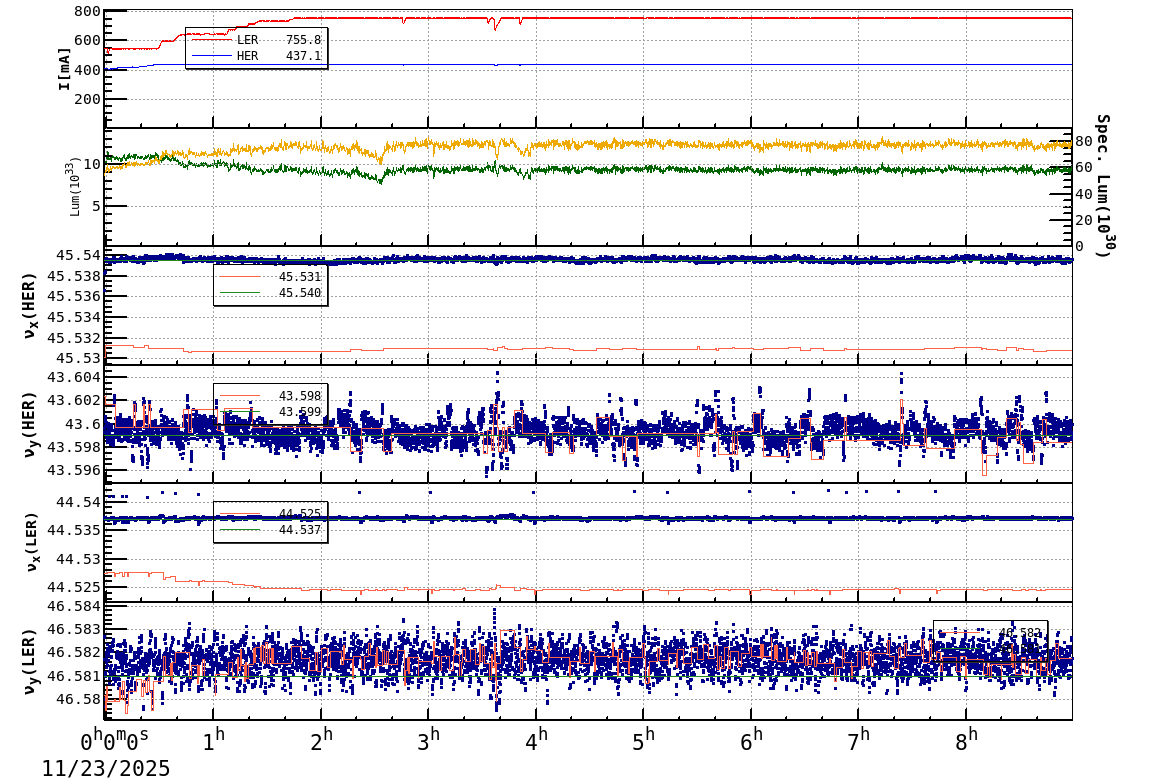Select the red LER current trace
This screenshot has height=782, width=1154.
700,16
